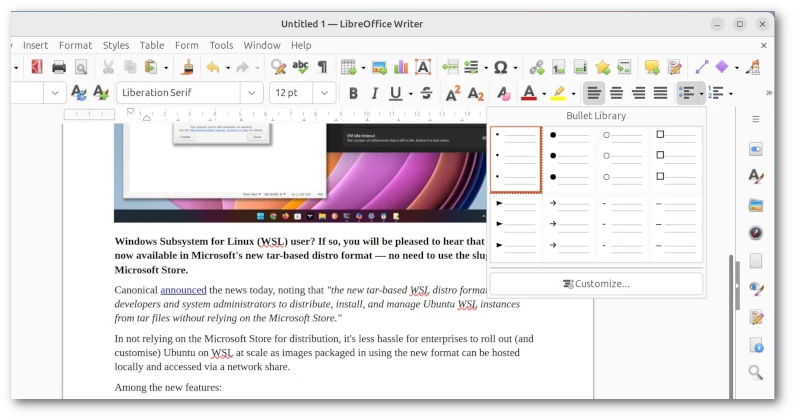Image resolution: width=794 pixels, height=418 pixels.
Task: Insert footnote icon
Action: tap(559, 67)
